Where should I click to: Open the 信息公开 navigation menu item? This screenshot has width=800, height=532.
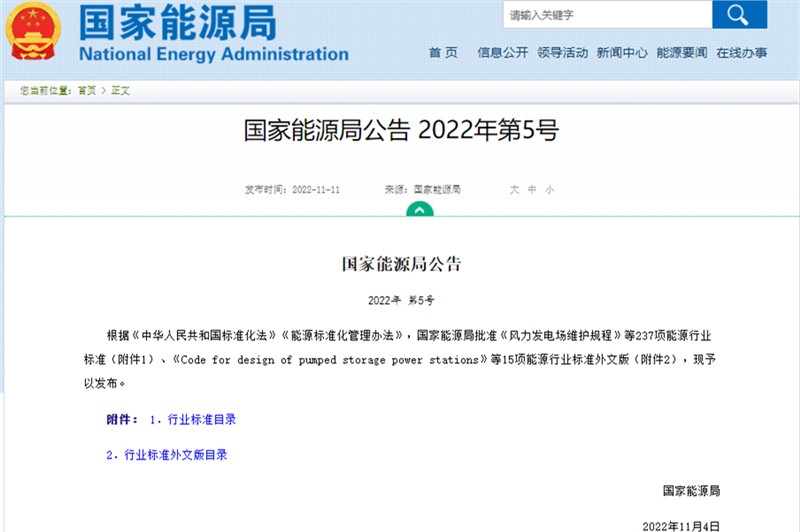click(502, 53)
